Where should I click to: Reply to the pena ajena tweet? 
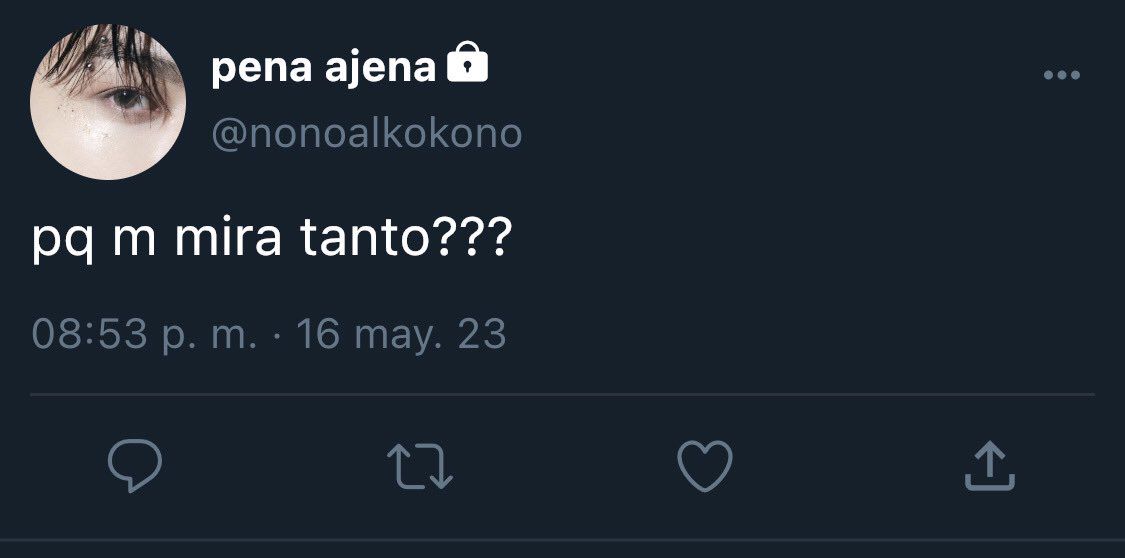coord(134,465)
